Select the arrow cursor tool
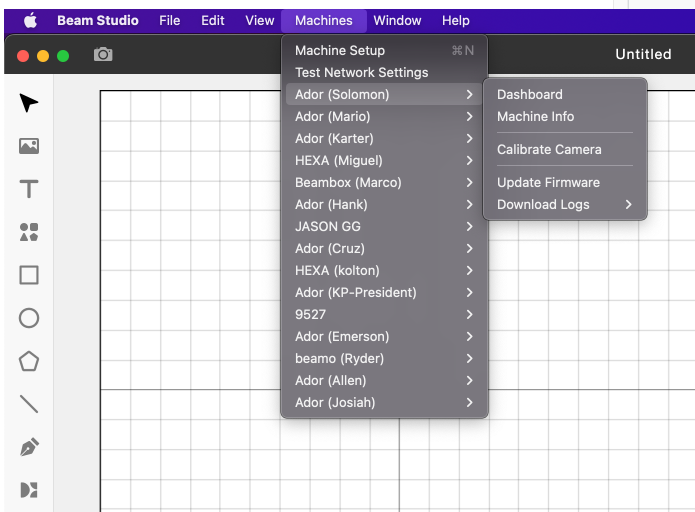695x512 pixels. [29, 104]
